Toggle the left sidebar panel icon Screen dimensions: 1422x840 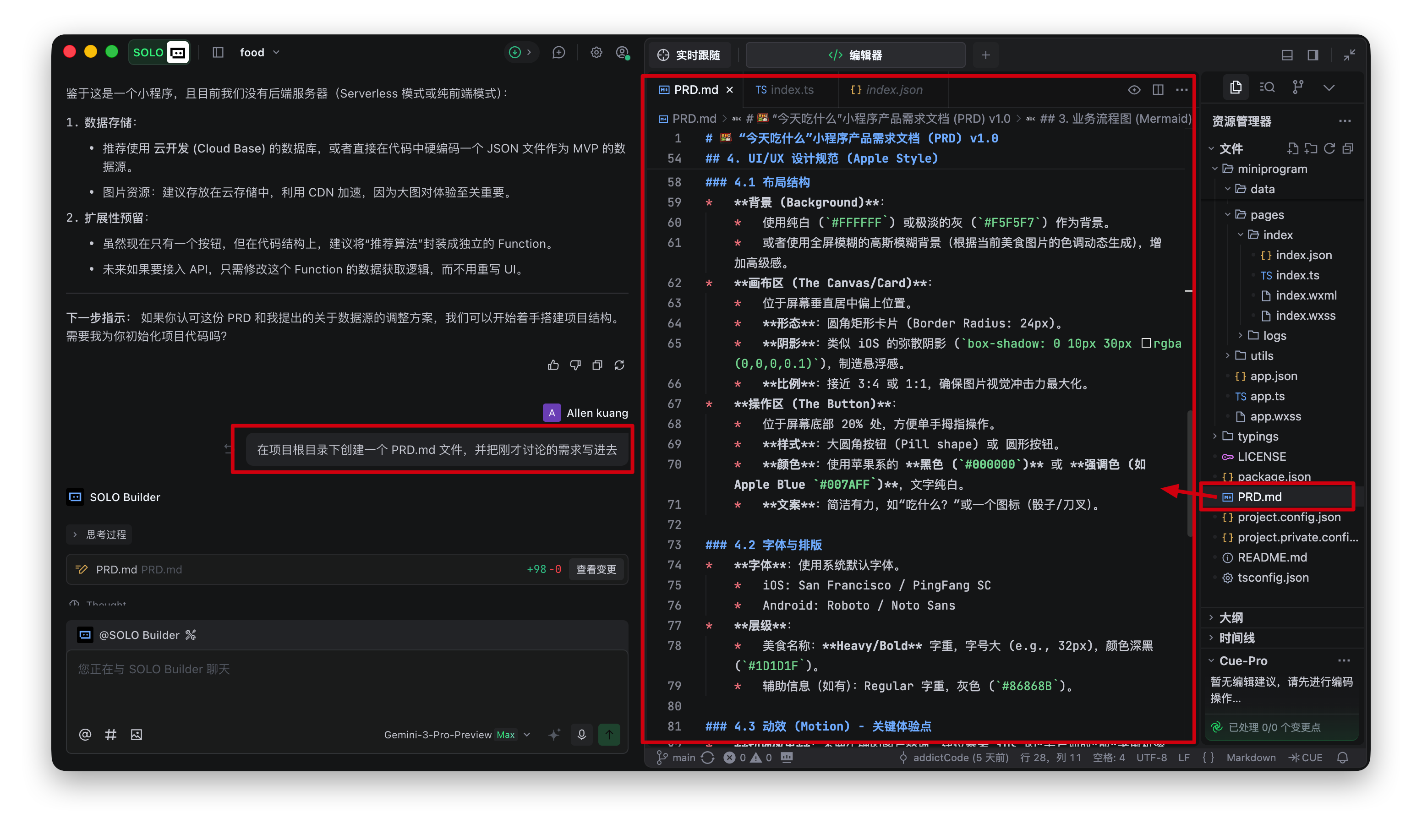218,53
